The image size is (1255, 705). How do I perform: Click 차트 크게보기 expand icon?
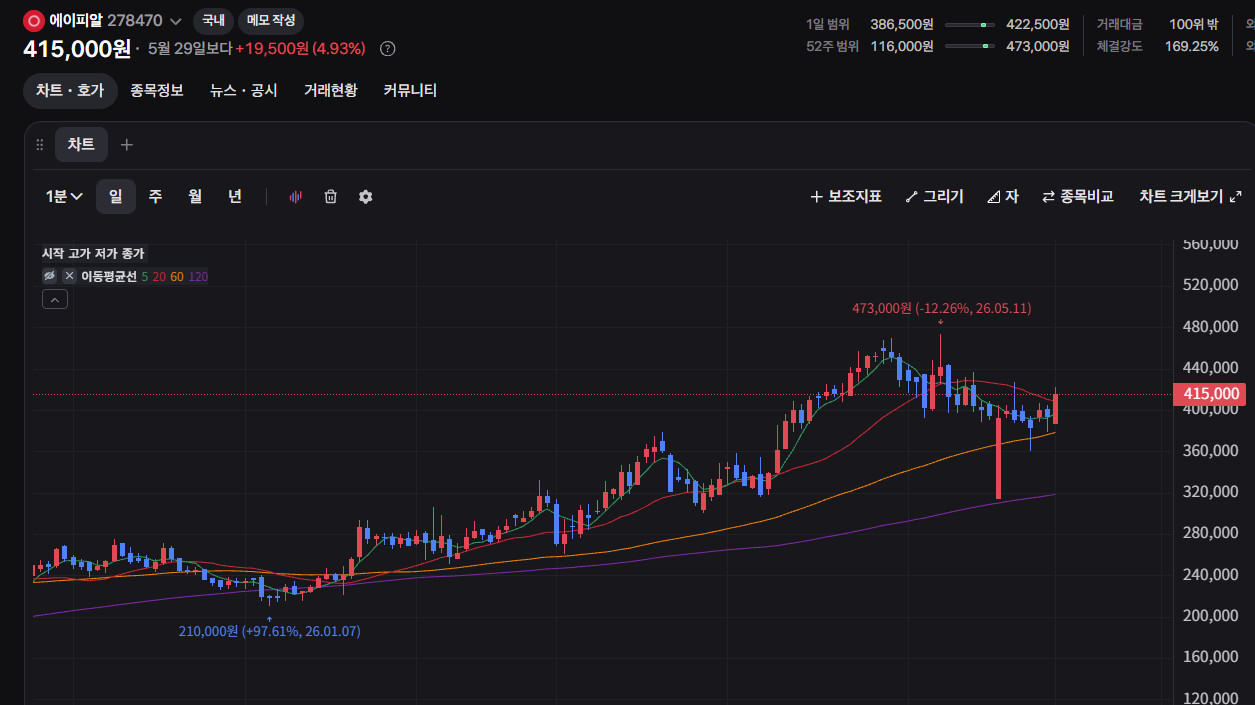[x=1235, y=197]
